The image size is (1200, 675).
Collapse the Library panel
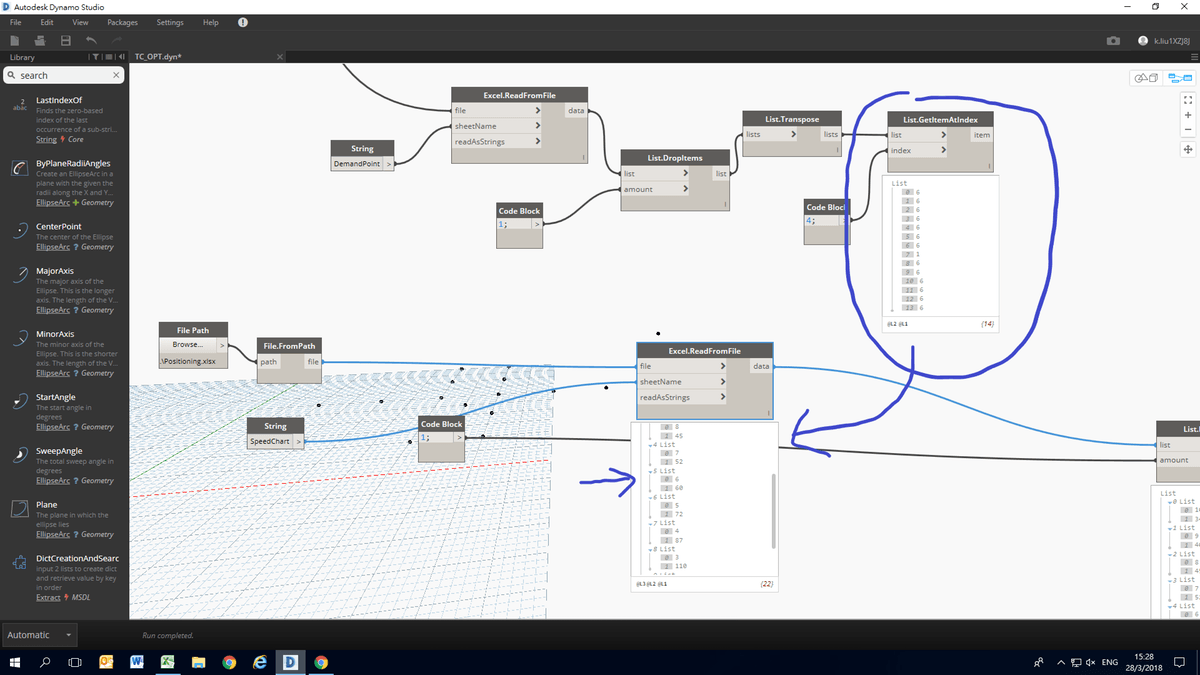[x=121, y=57]
